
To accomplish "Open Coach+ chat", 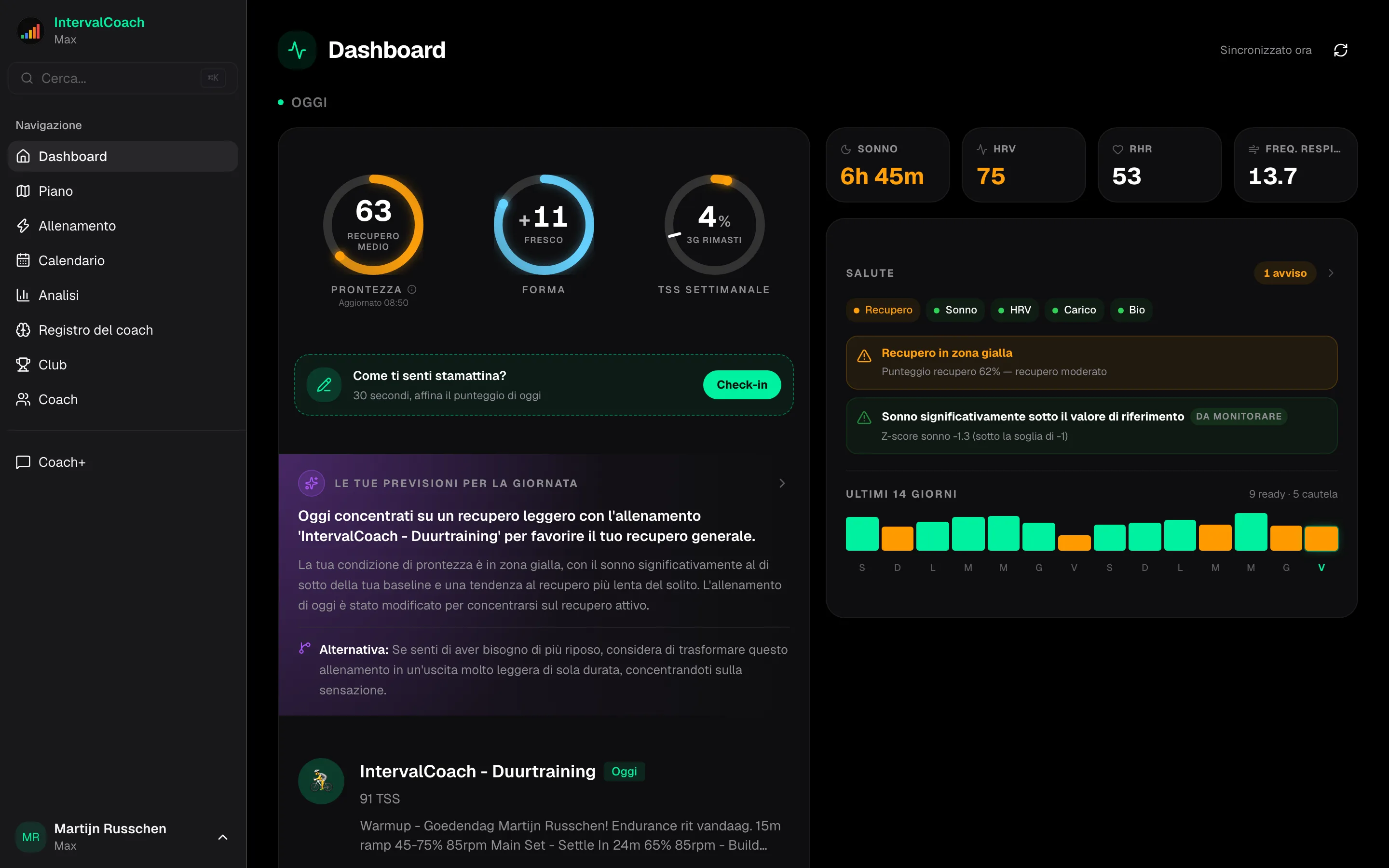I will 123,462.
